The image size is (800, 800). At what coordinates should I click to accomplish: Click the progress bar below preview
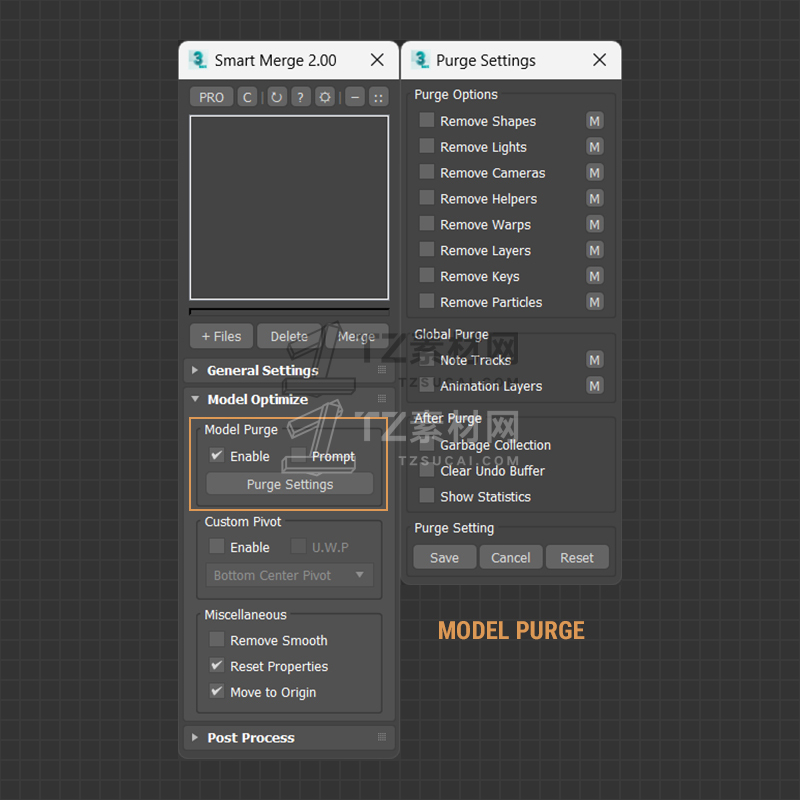(x=289, y=311)
